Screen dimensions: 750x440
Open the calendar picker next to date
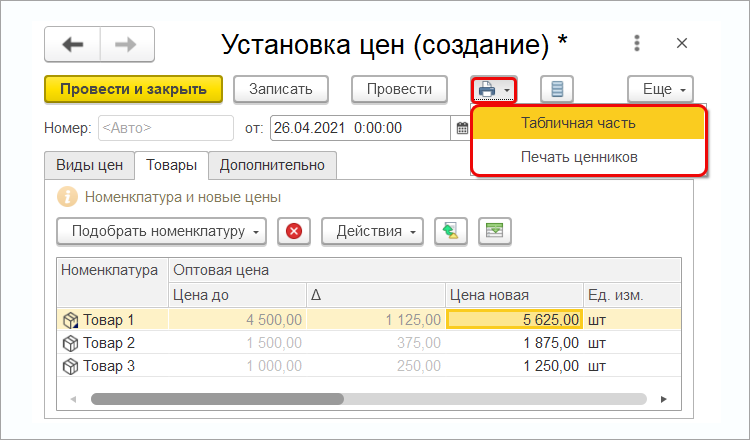462,128
